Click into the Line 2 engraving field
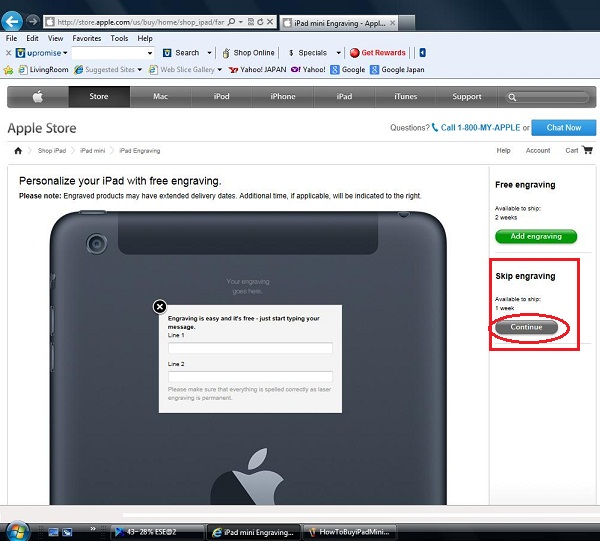The height and width of the screenshot is (541, 600). (250, 377)
